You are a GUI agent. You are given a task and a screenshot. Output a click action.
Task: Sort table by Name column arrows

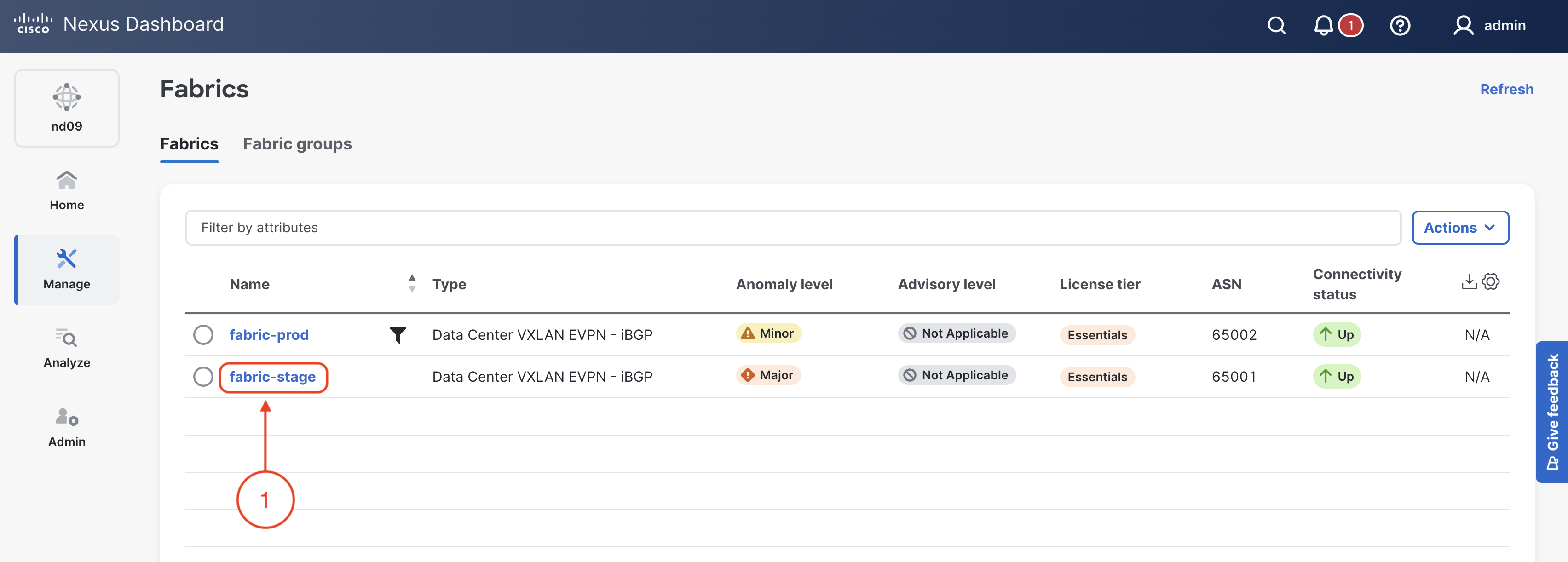click(x=412, y=283)
